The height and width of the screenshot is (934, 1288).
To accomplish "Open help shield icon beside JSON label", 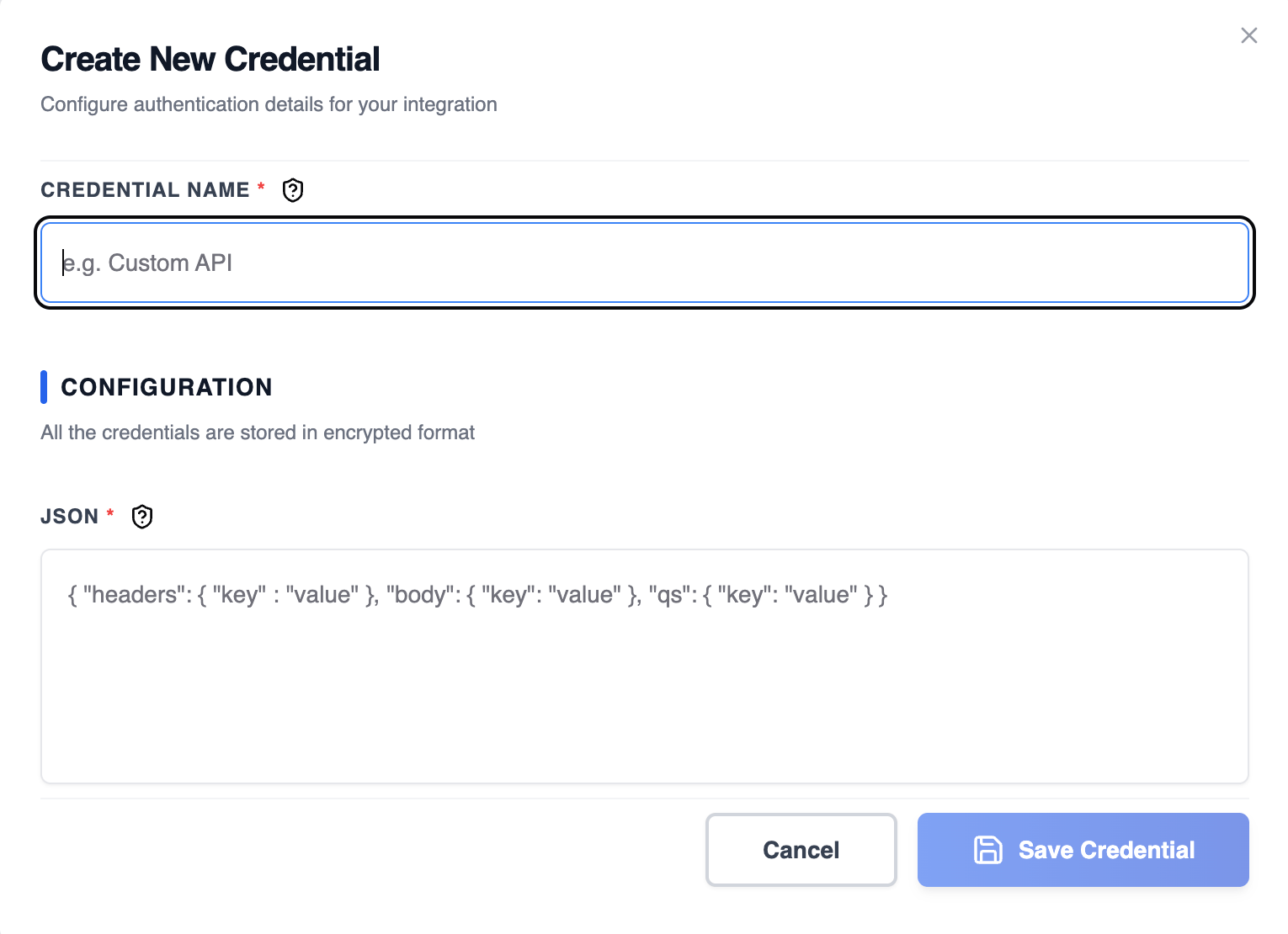I will coord(142,517).
